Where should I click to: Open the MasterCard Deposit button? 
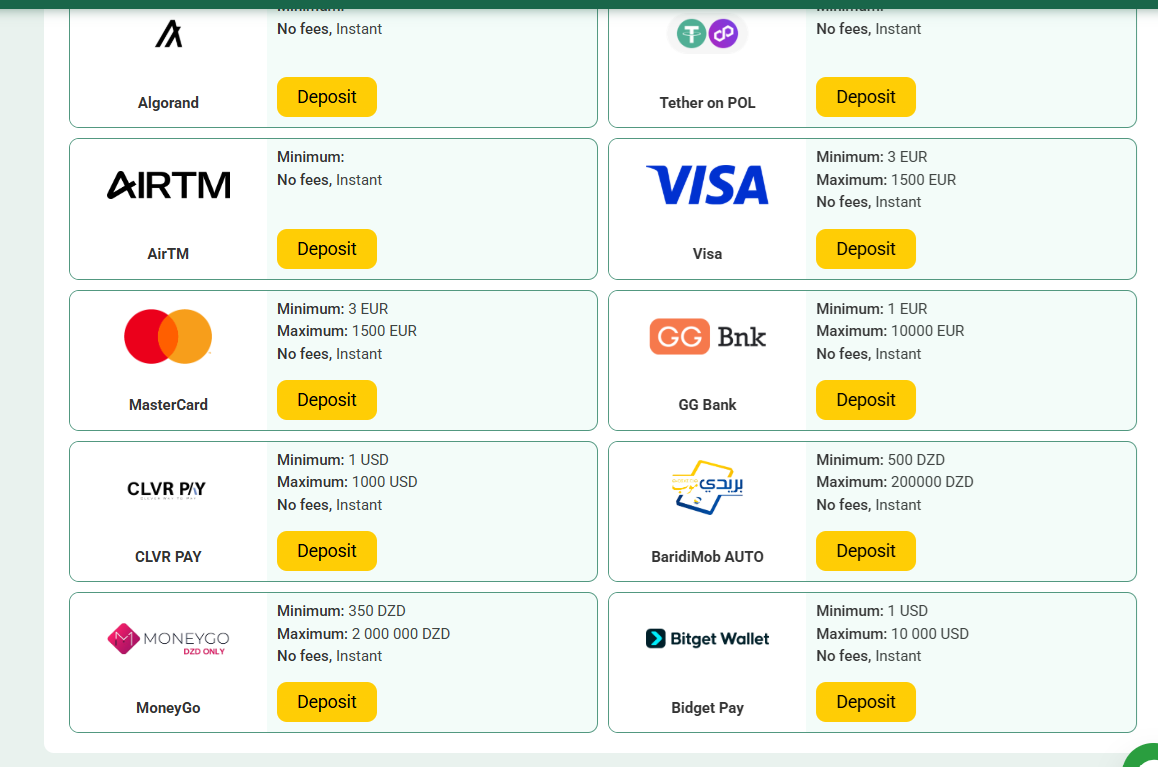[x=326, y=400]
